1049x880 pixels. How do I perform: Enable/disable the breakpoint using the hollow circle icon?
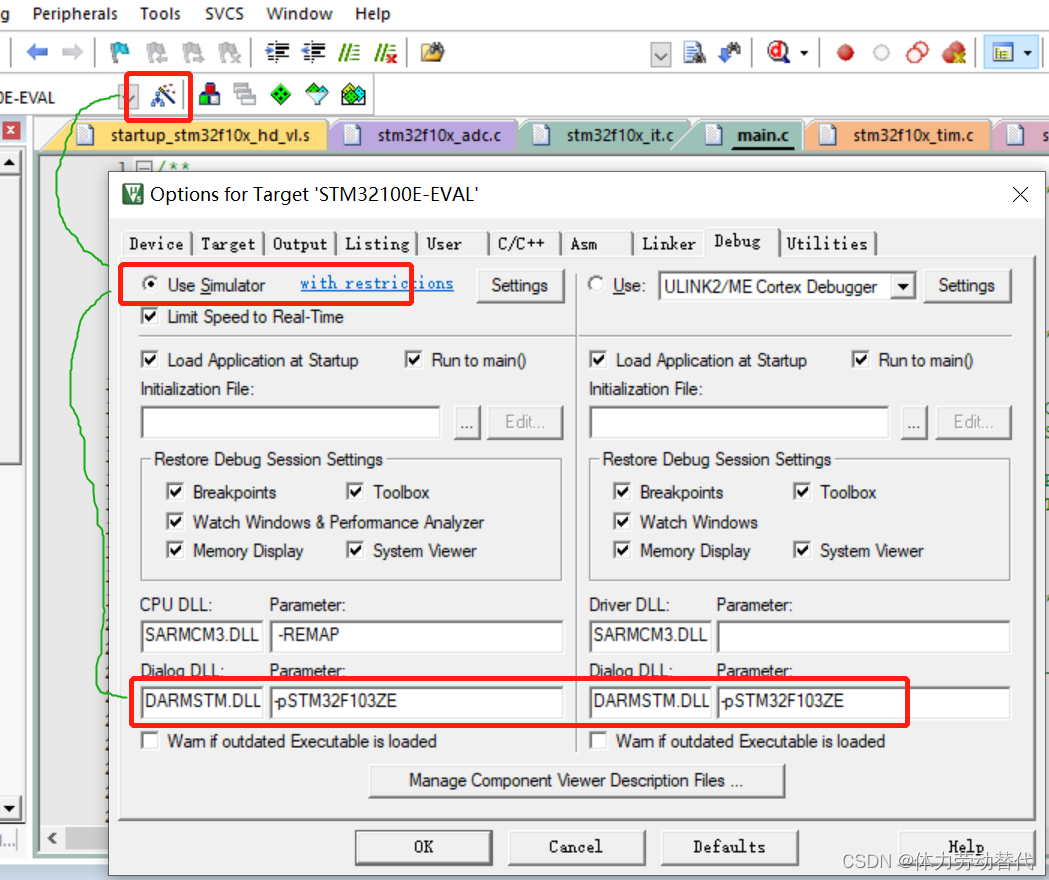(882, 52)
